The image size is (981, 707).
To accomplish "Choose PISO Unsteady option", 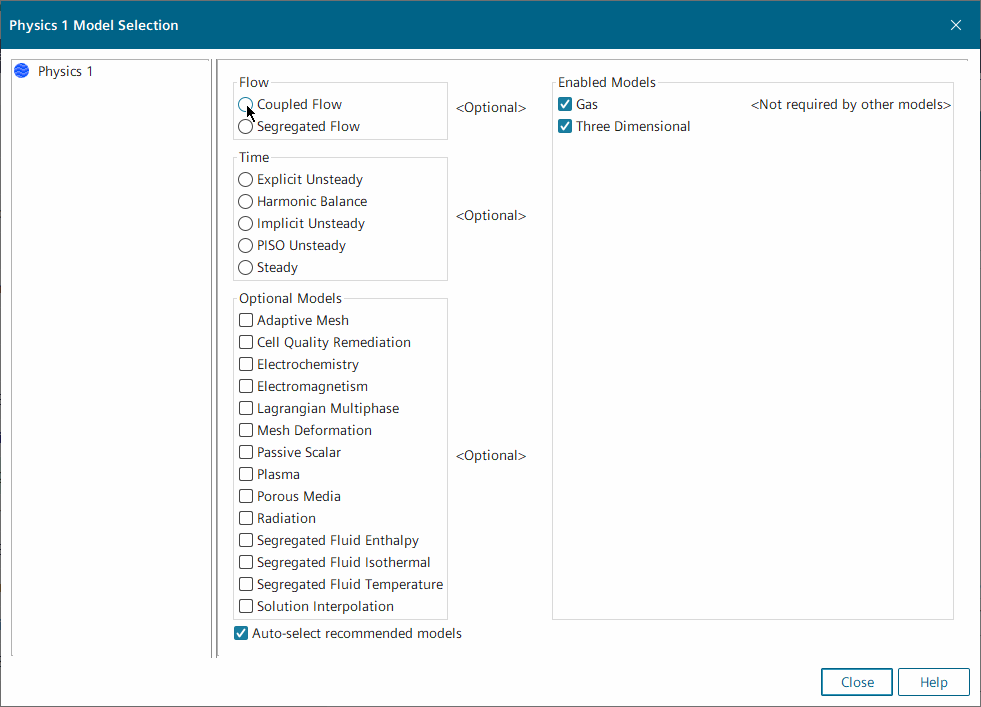I will (x=246, y=246).
